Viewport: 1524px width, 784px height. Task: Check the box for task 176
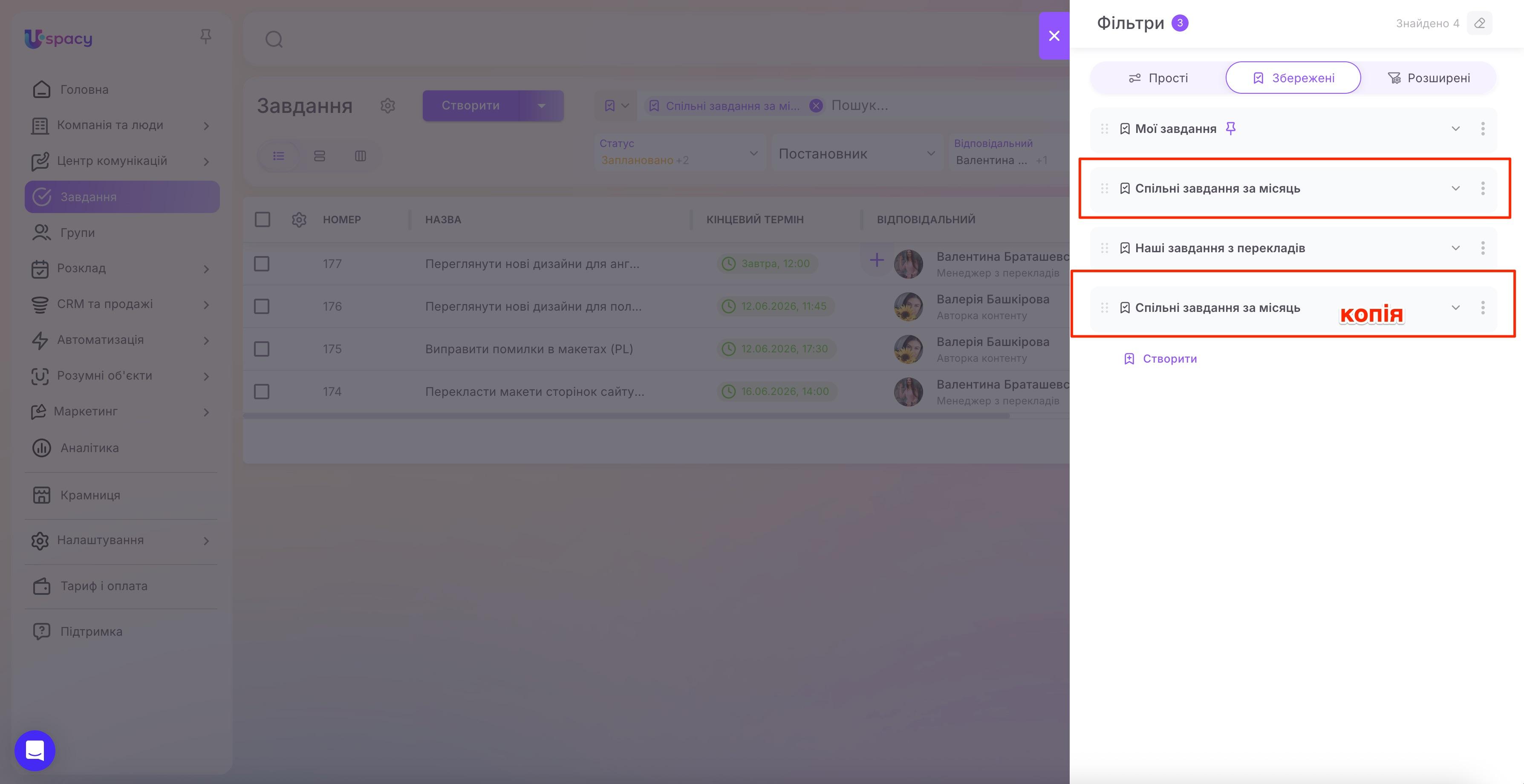point(262,306)
